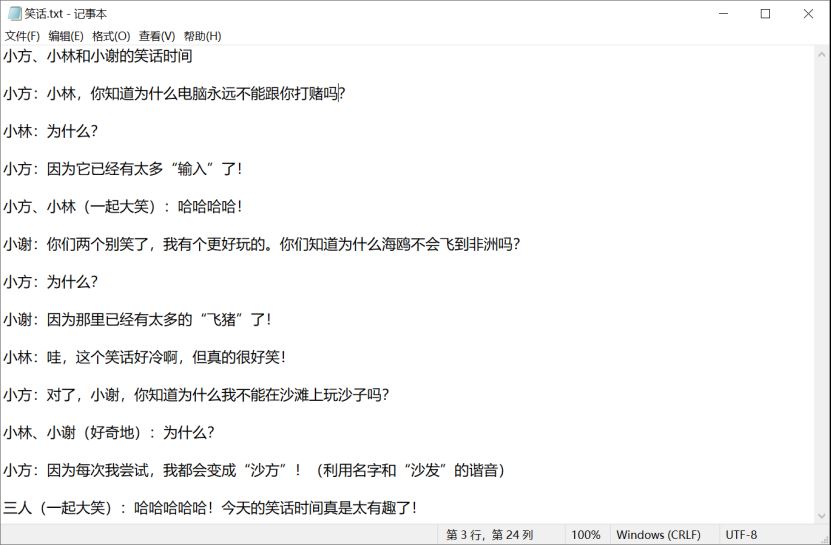Click status bar position 第 3 行, 第 24 列
The height and width of the screenshot is (545, 831).
(x=489, y=534)
